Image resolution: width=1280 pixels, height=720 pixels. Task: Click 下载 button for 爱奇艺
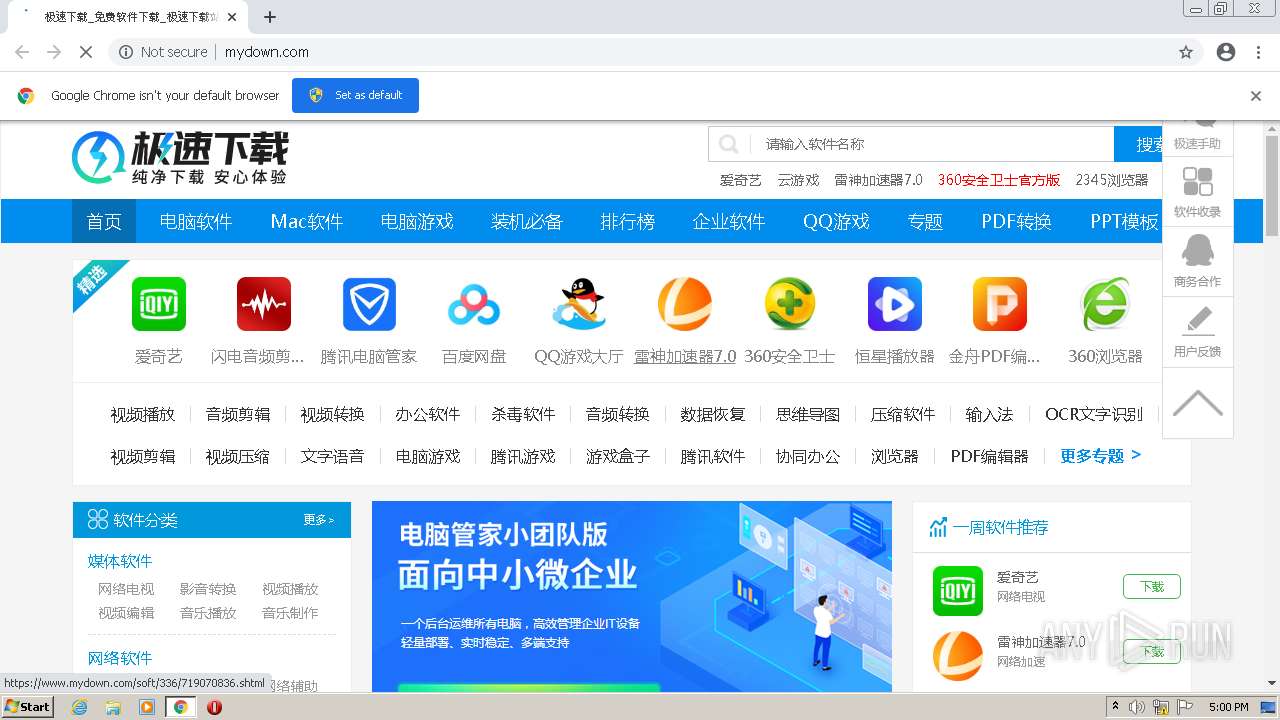(1151, 587)
